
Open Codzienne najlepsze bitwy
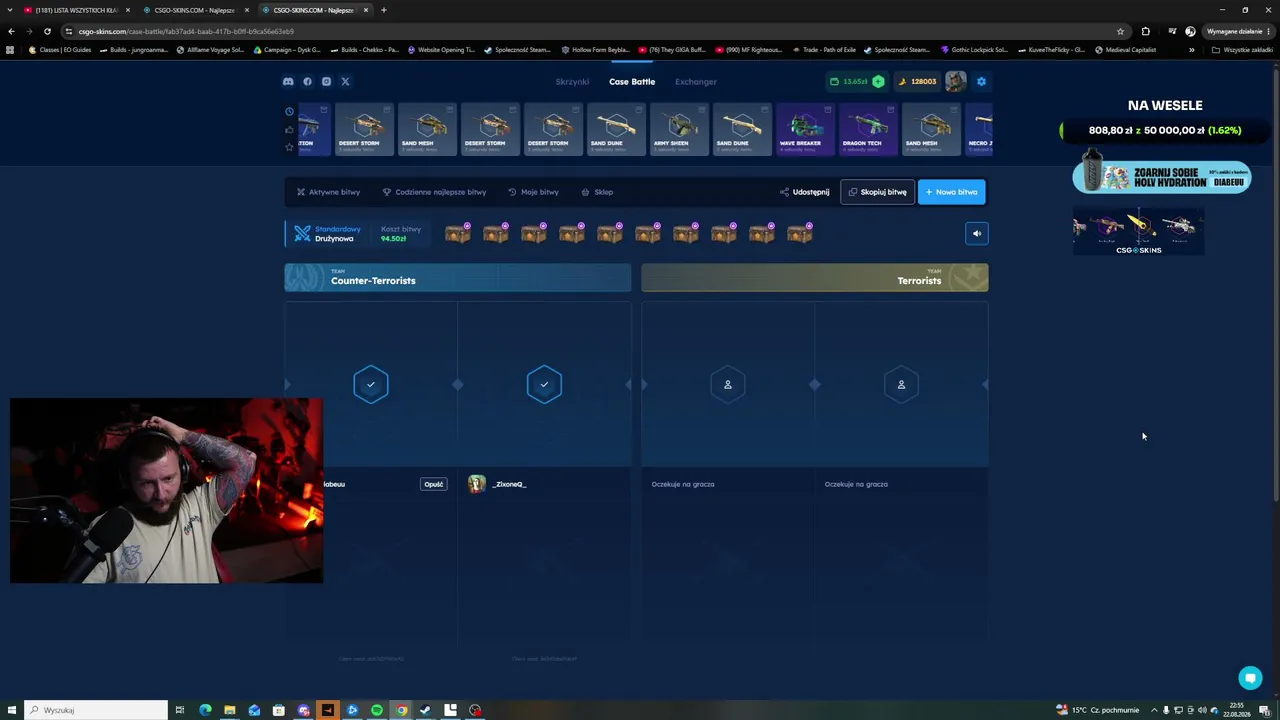pos(434,192)
